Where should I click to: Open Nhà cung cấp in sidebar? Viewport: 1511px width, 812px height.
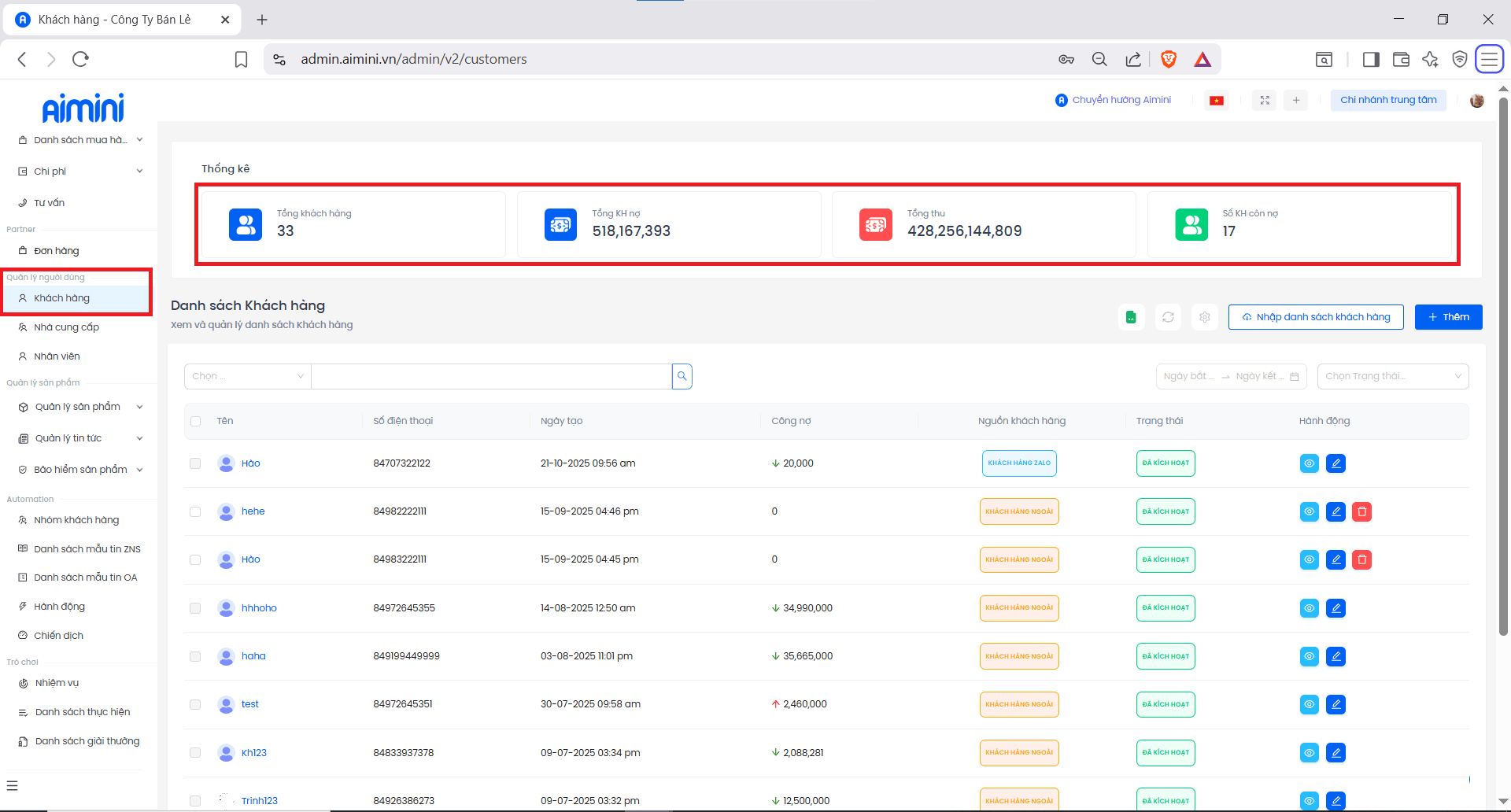[x=66, y=327]
